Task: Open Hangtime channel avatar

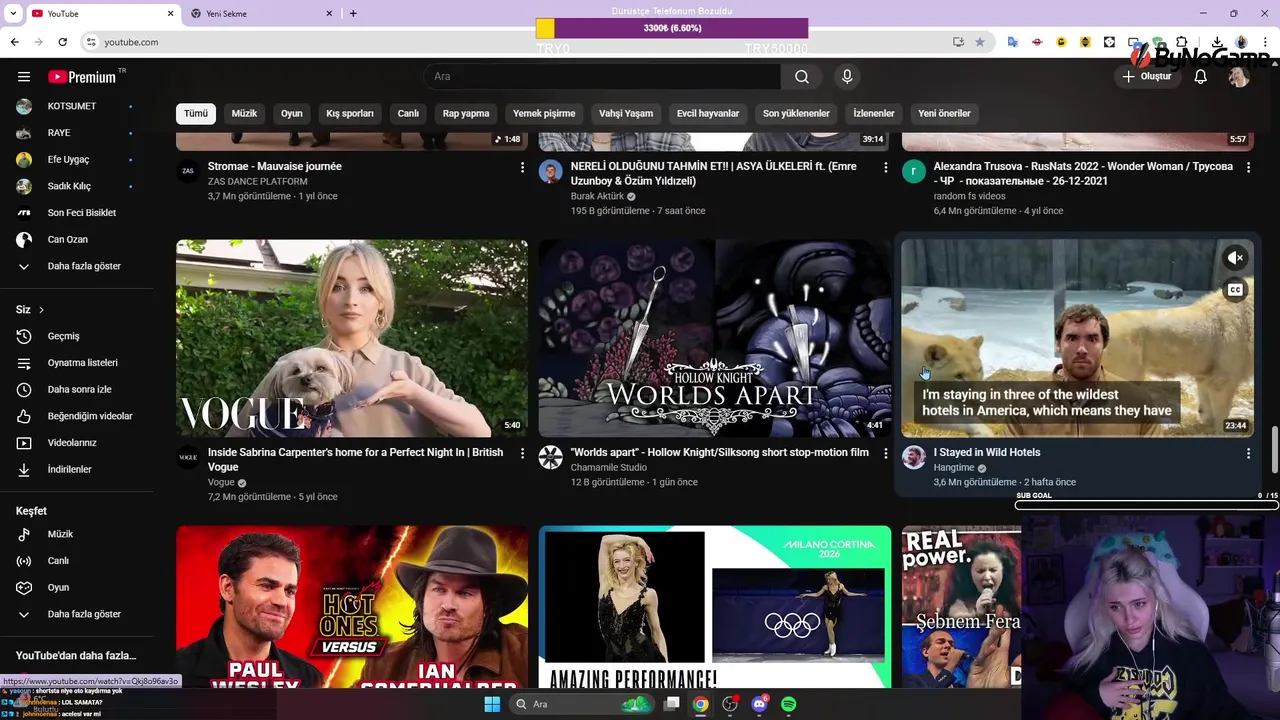Action: (x=913, y=458)
